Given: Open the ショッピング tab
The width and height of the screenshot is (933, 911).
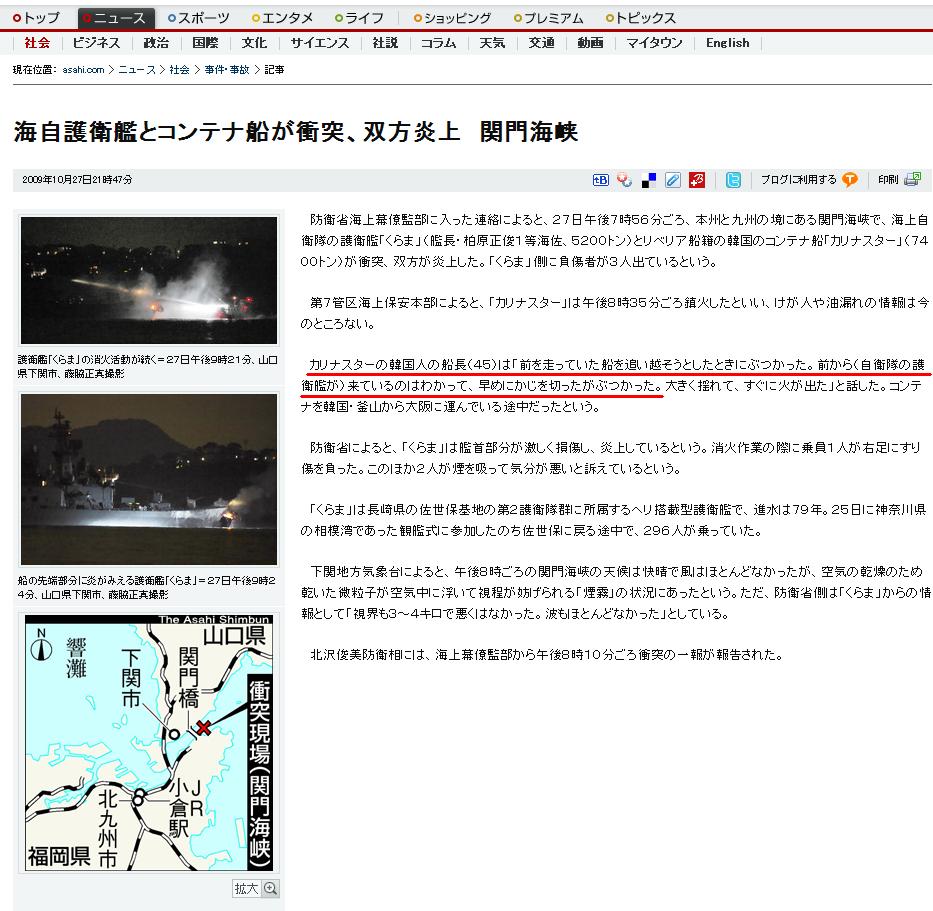Looking at the screenshot, I should (x=453, y=18).
